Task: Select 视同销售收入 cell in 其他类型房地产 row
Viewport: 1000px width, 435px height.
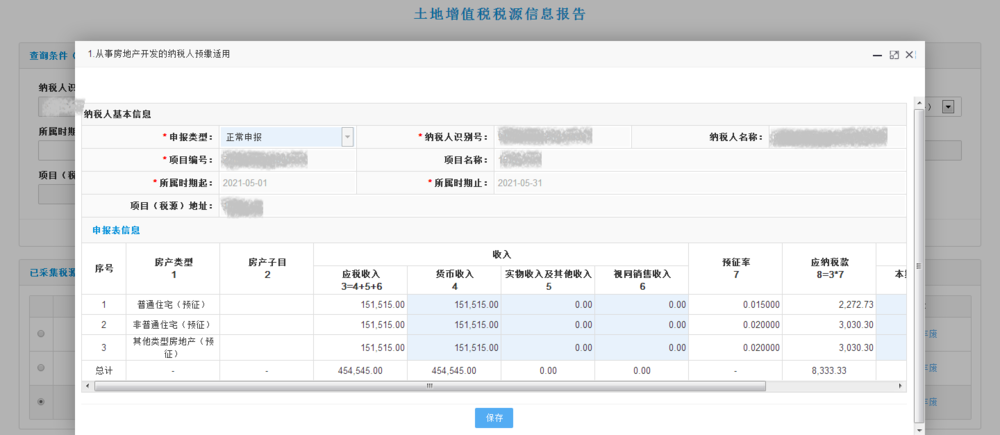Action: [642, 348]
